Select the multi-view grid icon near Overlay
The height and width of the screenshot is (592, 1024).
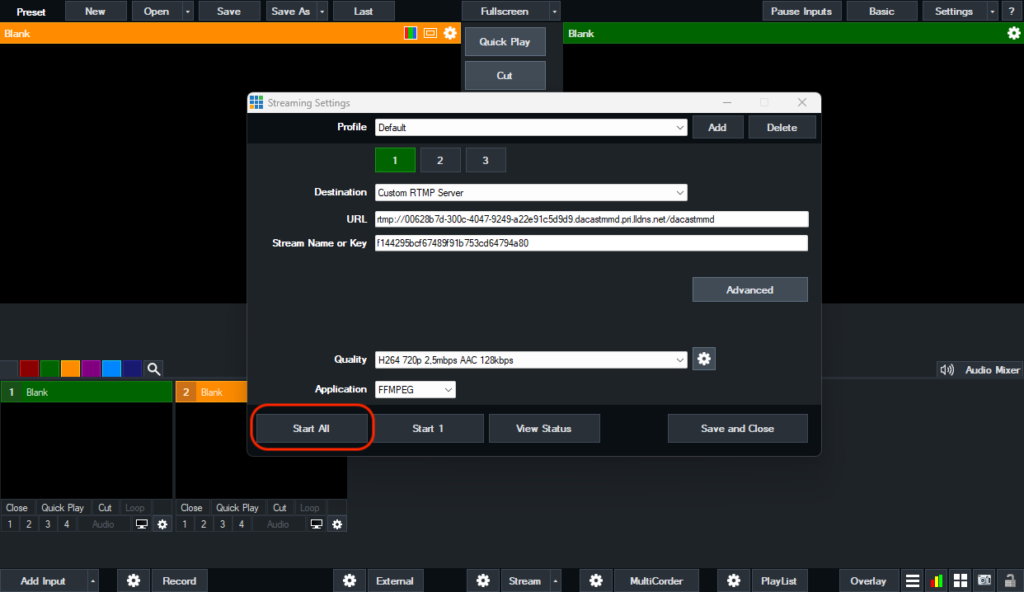(x=959, y=580)
